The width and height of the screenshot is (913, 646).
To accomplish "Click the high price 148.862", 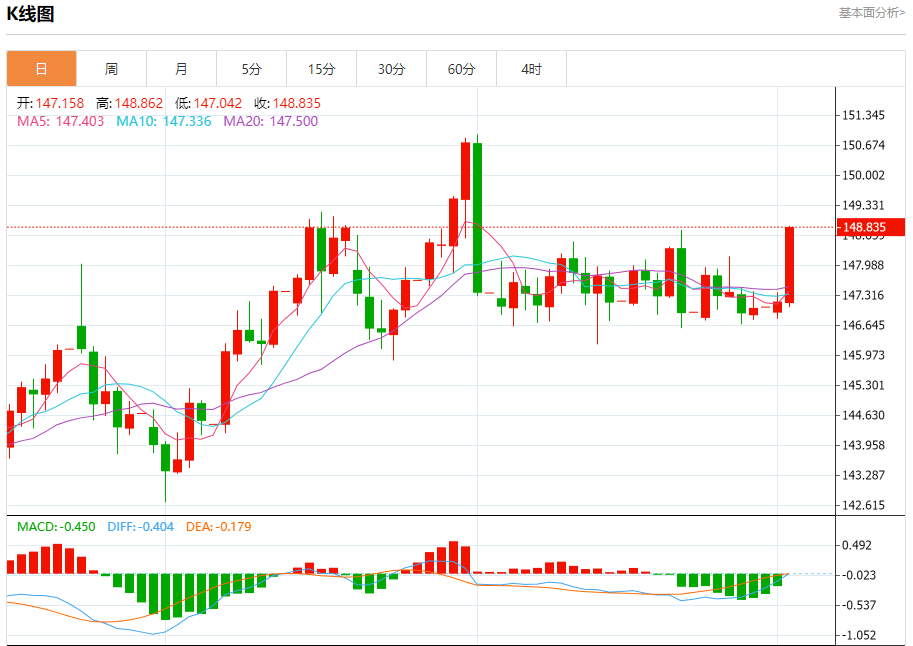I will 139,103.
